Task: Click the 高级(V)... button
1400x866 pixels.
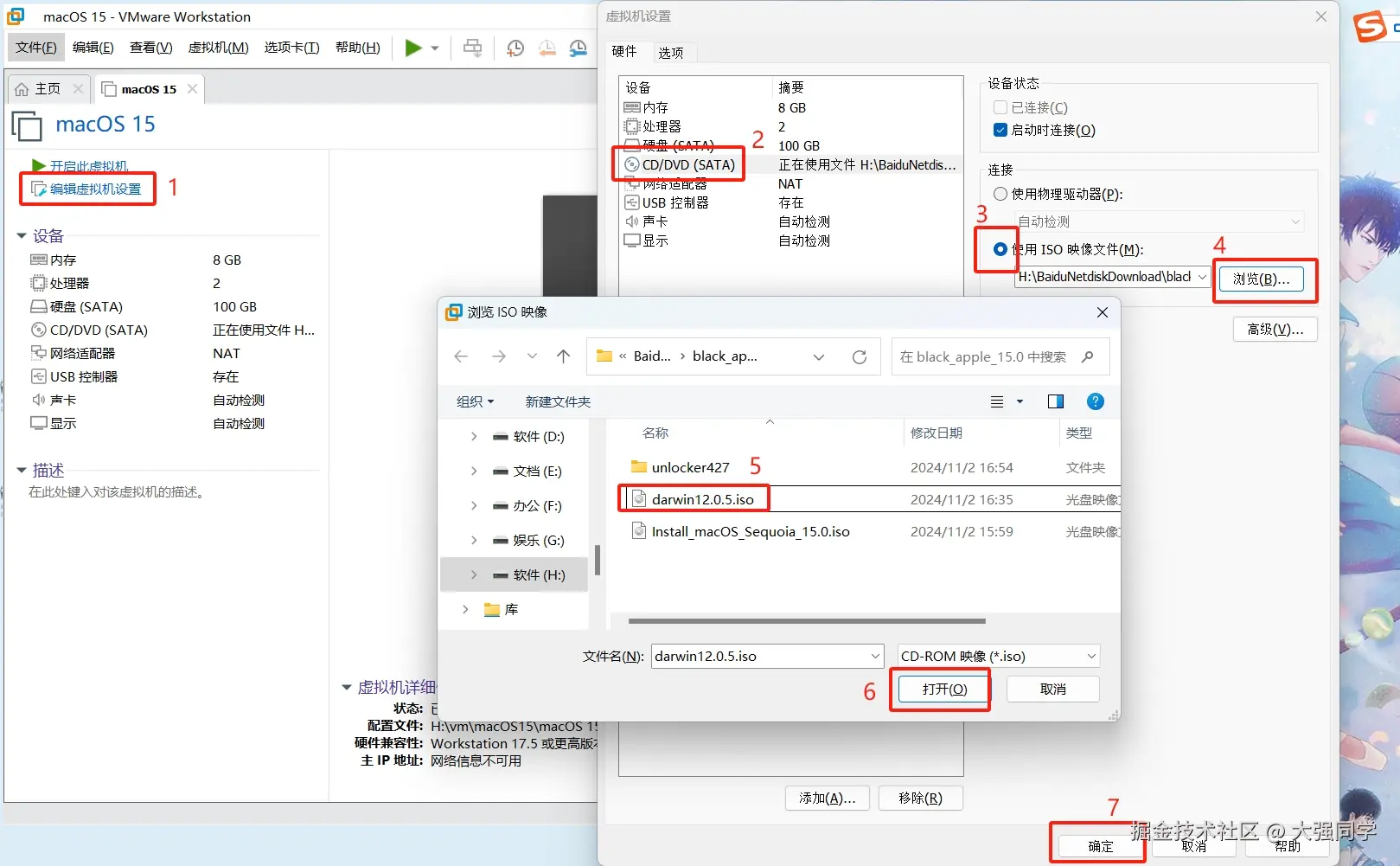Action: pyautogui.click(x=1275, y=329)
